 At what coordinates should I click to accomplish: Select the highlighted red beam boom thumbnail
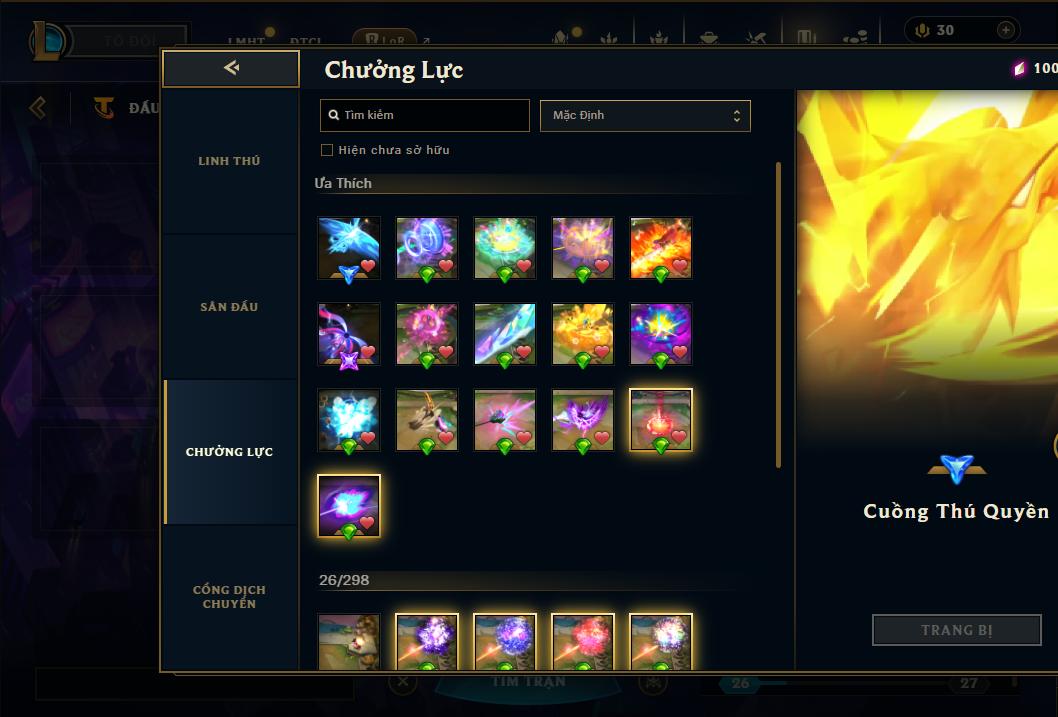(x=661, y=420)
